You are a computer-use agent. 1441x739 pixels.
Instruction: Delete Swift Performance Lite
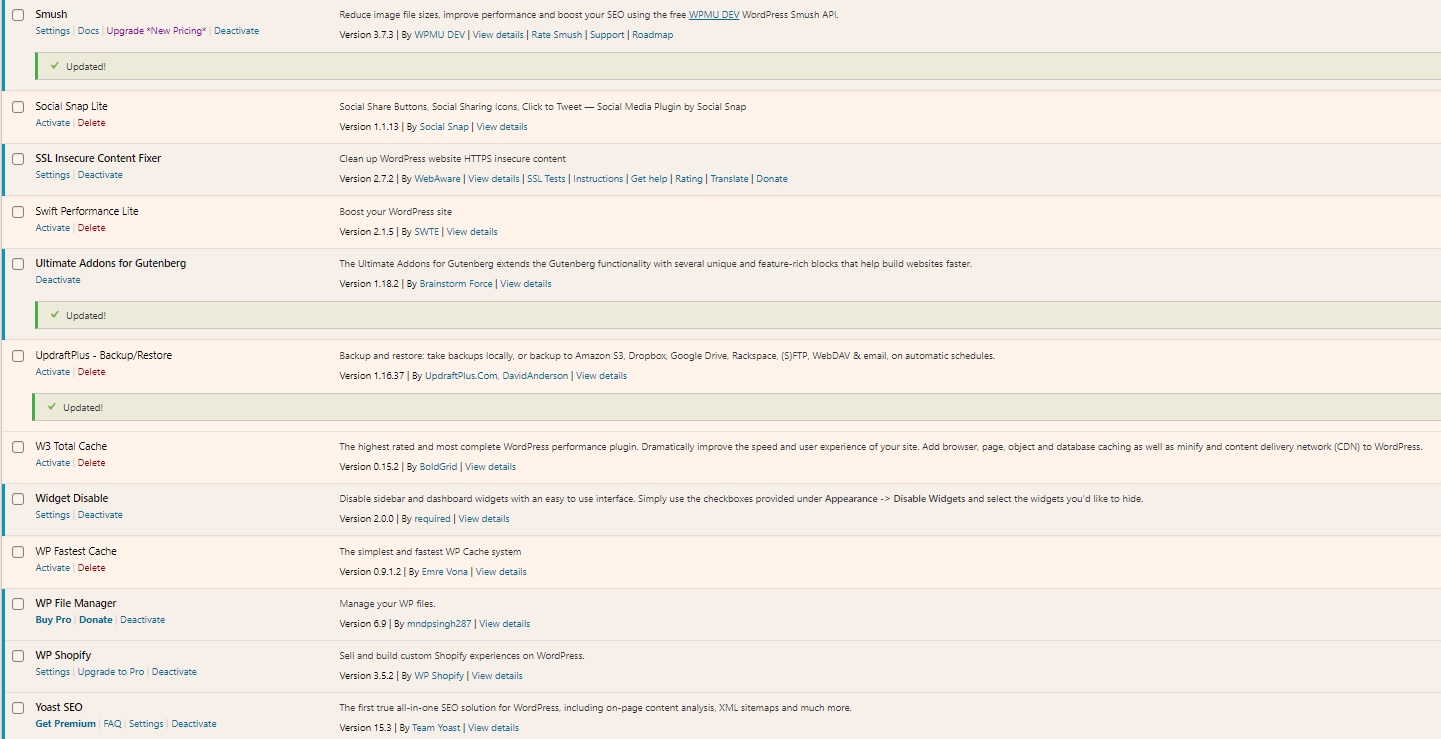pos(91,228)
